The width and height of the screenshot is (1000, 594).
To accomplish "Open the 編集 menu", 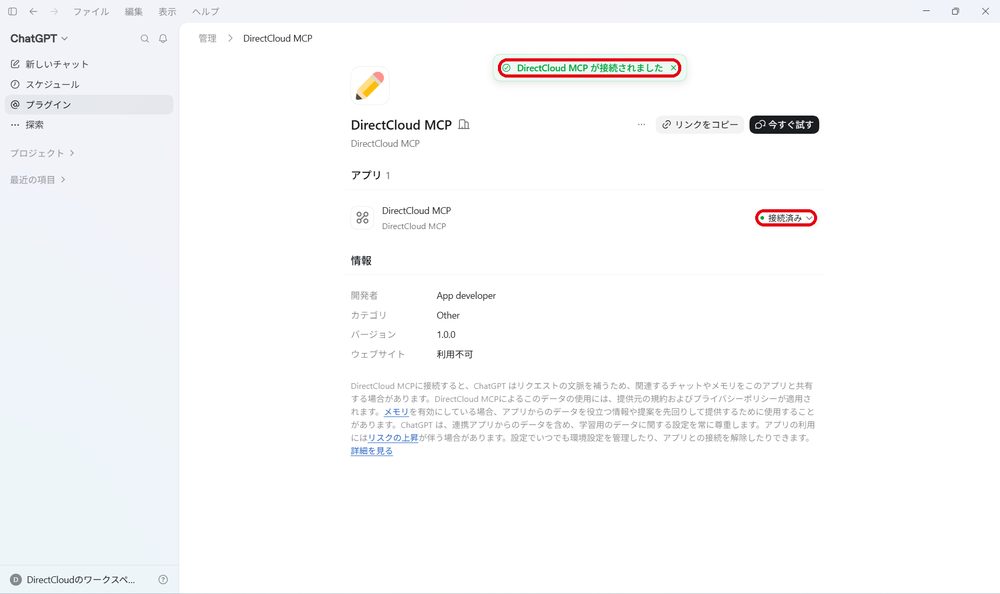I will coord(134,11).
